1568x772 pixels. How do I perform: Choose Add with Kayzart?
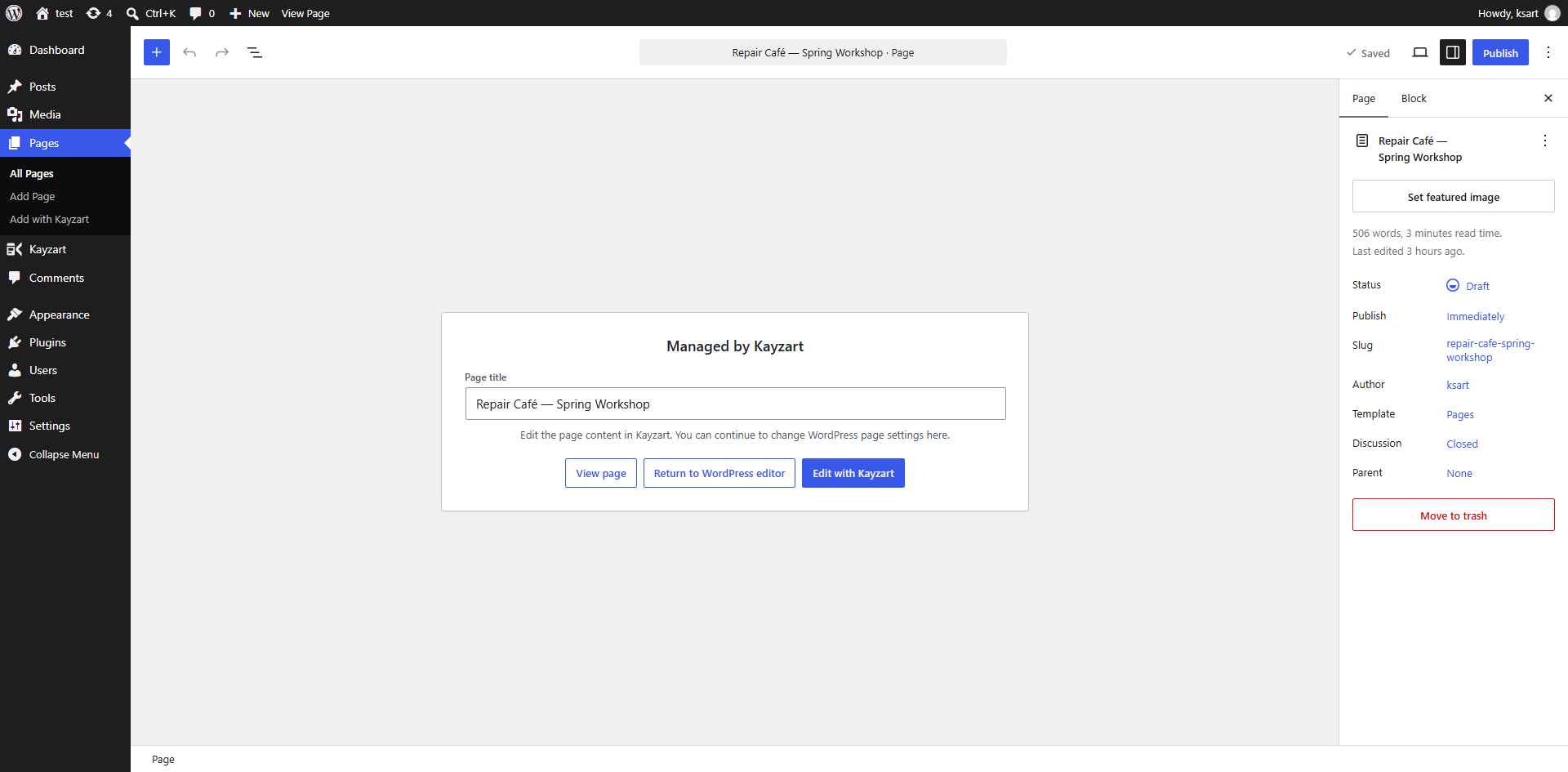point(49,219)
